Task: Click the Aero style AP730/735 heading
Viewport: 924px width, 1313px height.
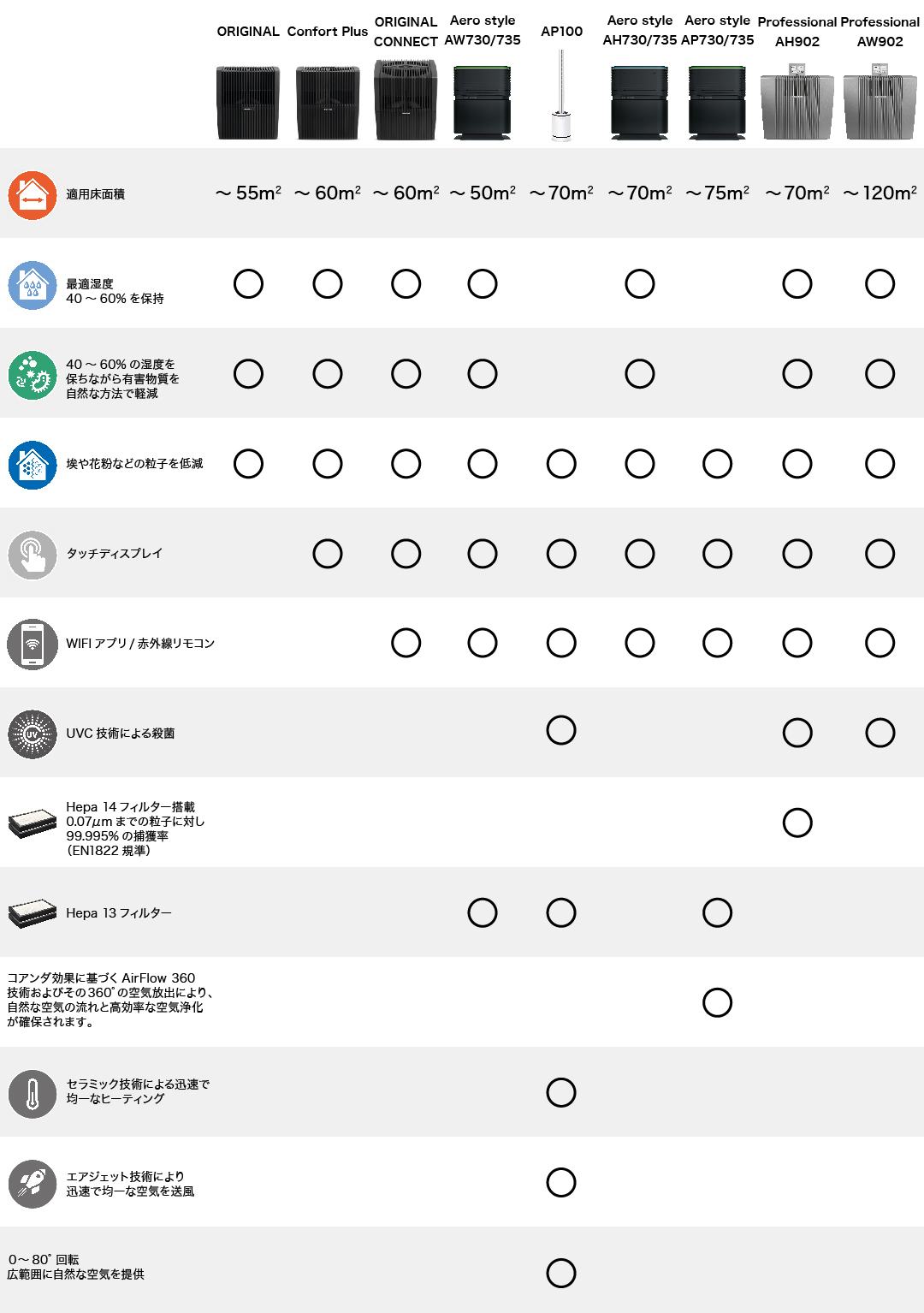Action: [717, 30]
